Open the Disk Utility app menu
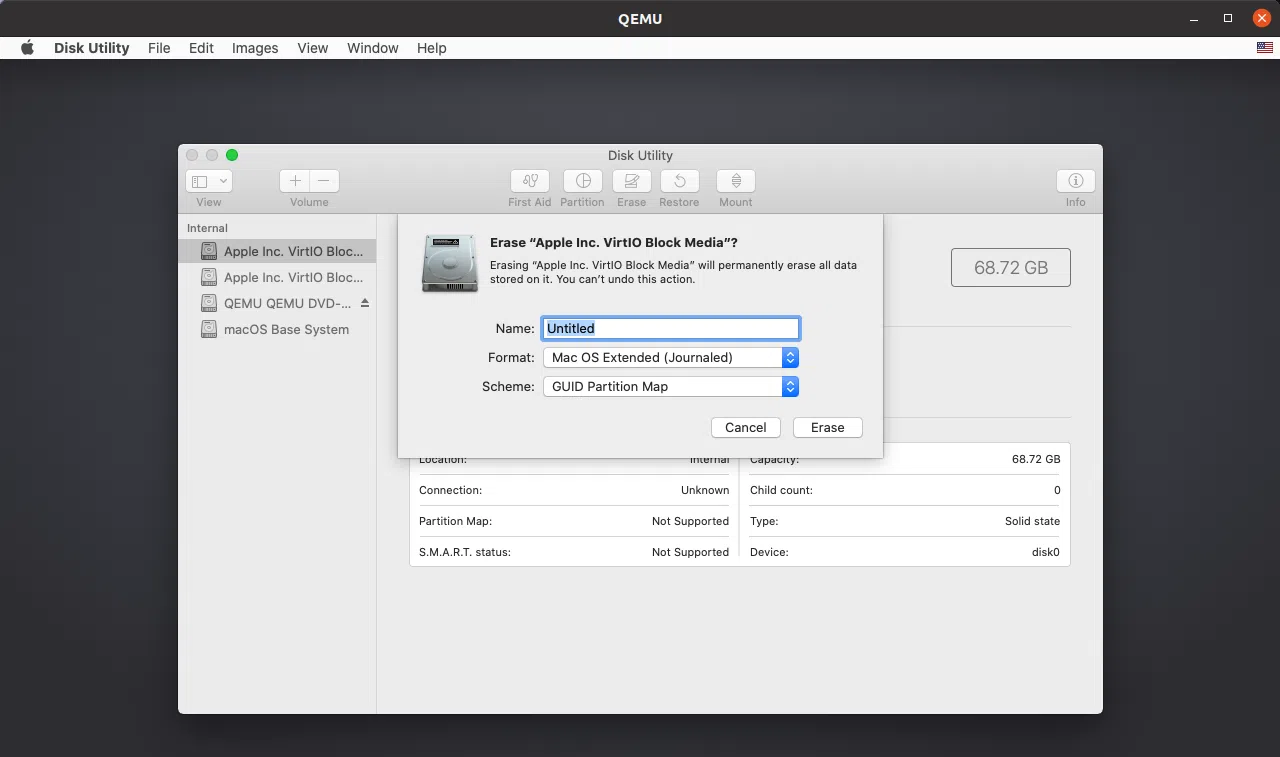This screenshot has height=757, width=1280. click(x=91, y=48)
